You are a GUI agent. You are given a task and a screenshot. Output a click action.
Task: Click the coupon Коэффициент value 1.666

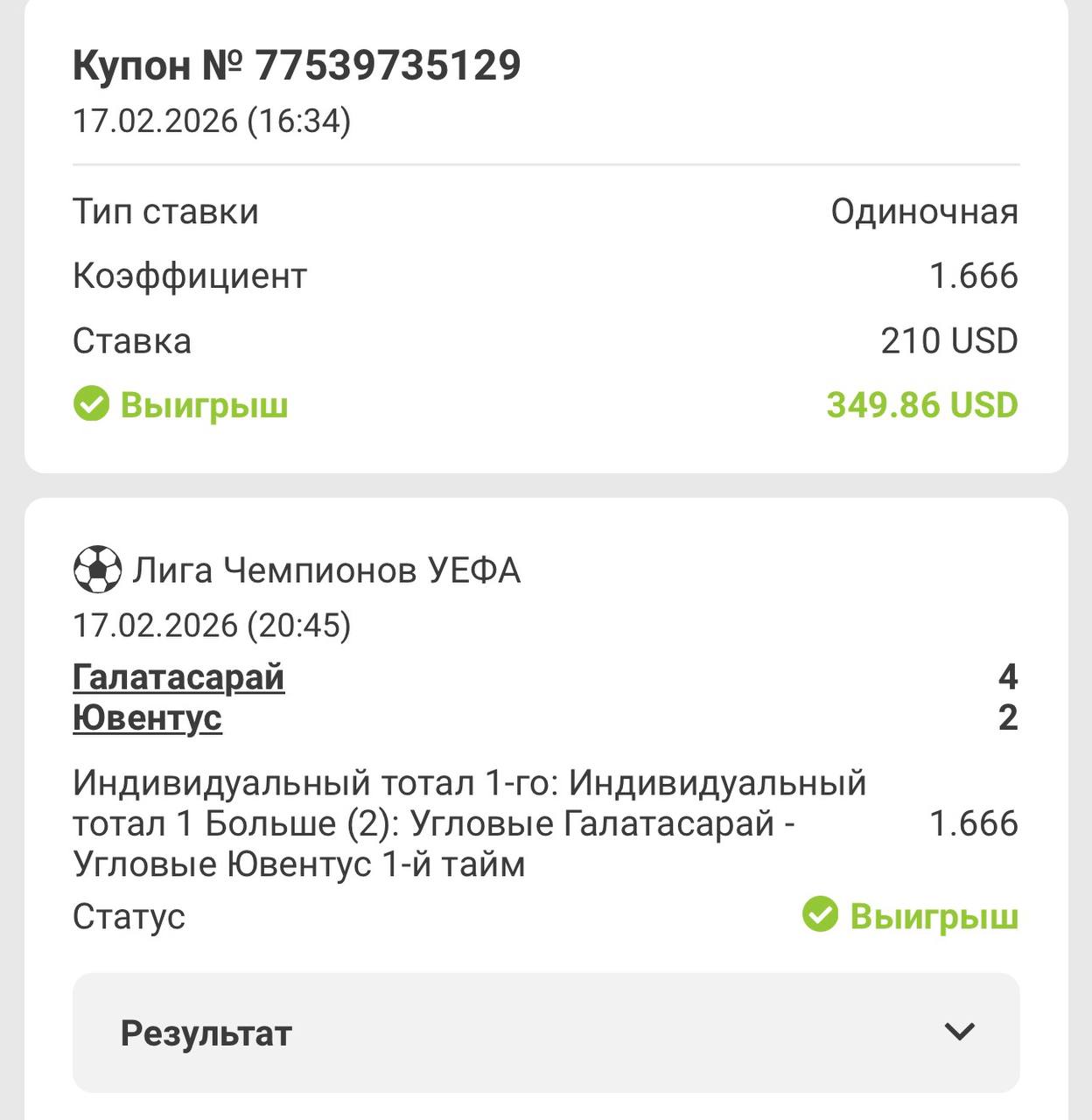tap(973, 276)
